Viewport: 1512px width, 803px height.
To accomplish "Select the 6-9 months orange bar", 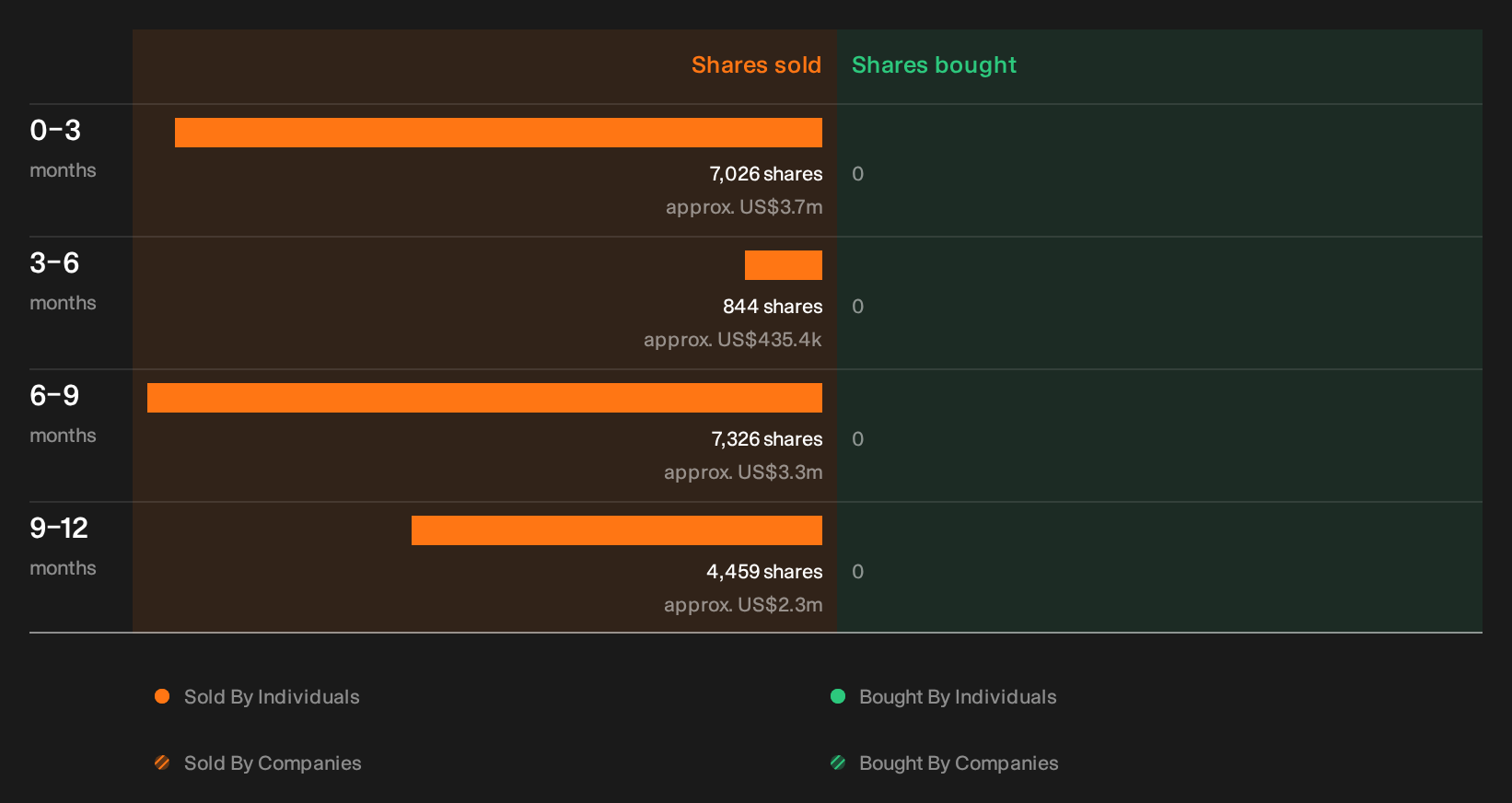I will click(484, 398).
